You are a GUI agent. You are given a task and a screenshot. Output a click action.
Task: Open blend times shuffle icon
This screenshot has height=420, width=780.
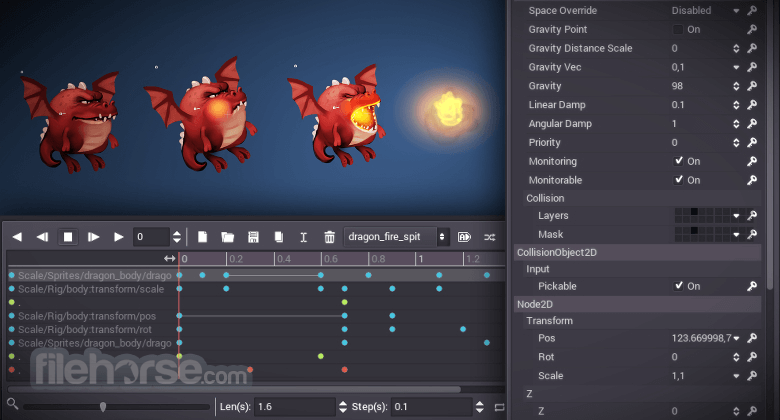[489, 237]
